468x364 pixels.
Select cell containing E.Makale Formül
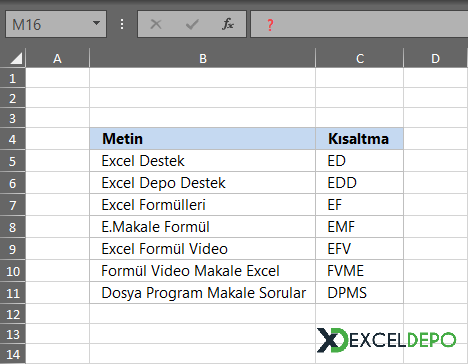(x=203, y=227)
